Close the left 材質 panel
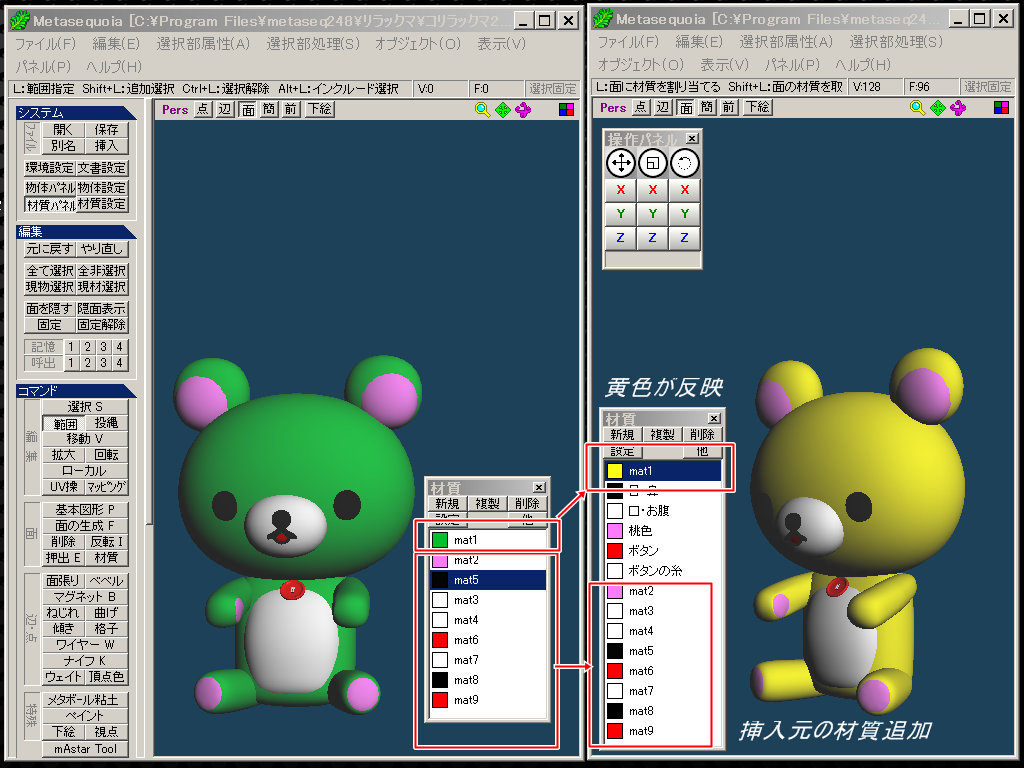 pyautogui.click(x=539, y=487)
